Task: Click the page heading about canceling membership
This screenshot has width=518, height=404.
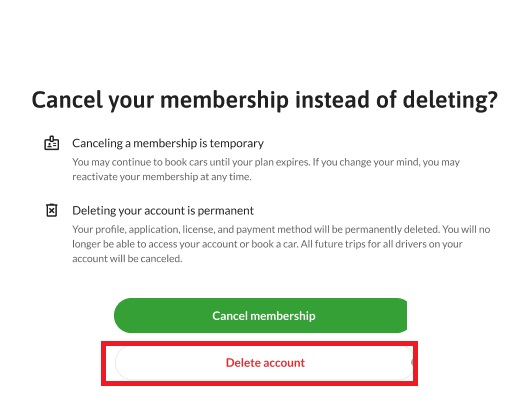Action: click(265, 100)
